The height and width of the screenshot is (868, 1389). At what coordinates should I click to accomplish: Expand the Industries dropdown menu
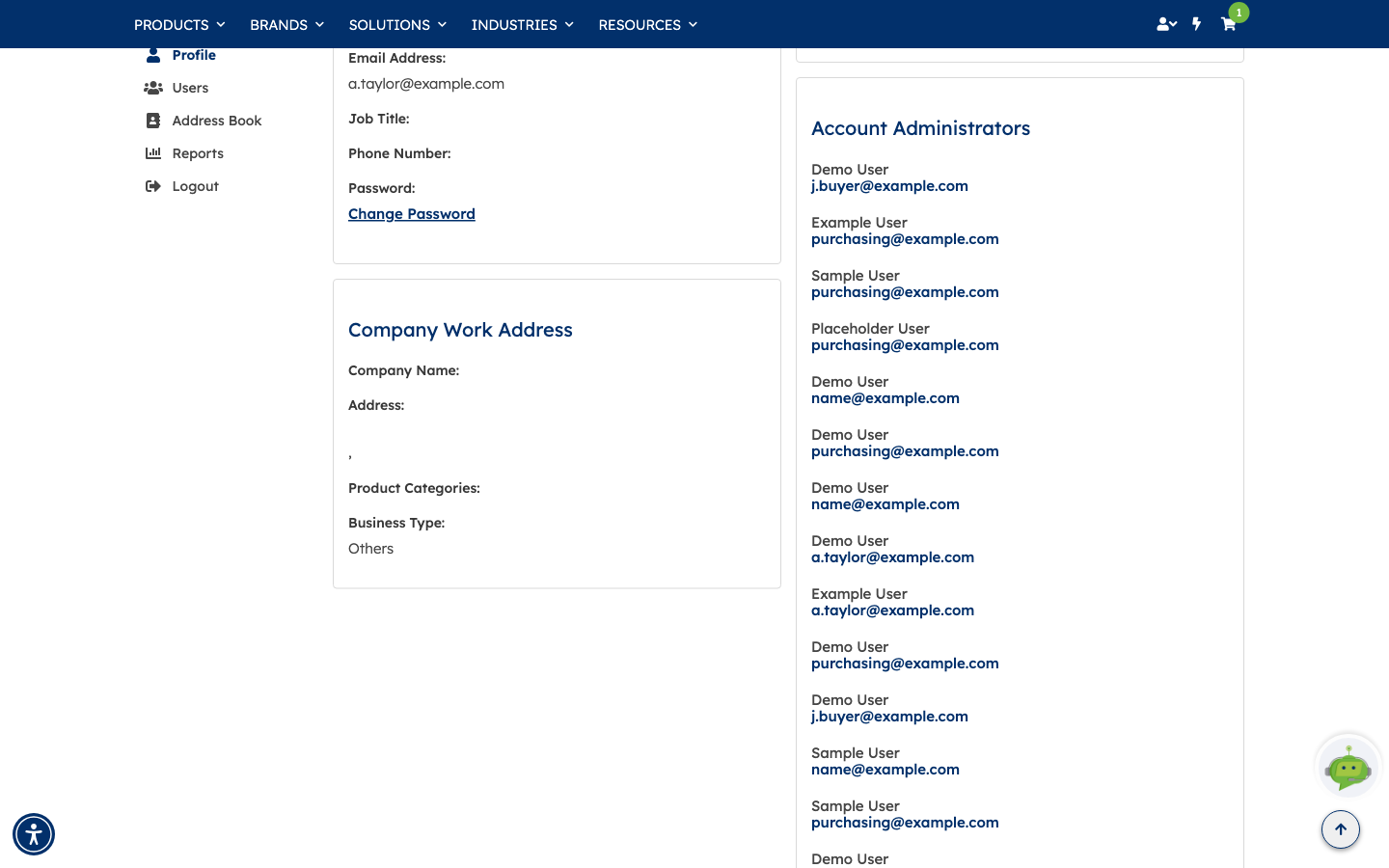(522, 24)
